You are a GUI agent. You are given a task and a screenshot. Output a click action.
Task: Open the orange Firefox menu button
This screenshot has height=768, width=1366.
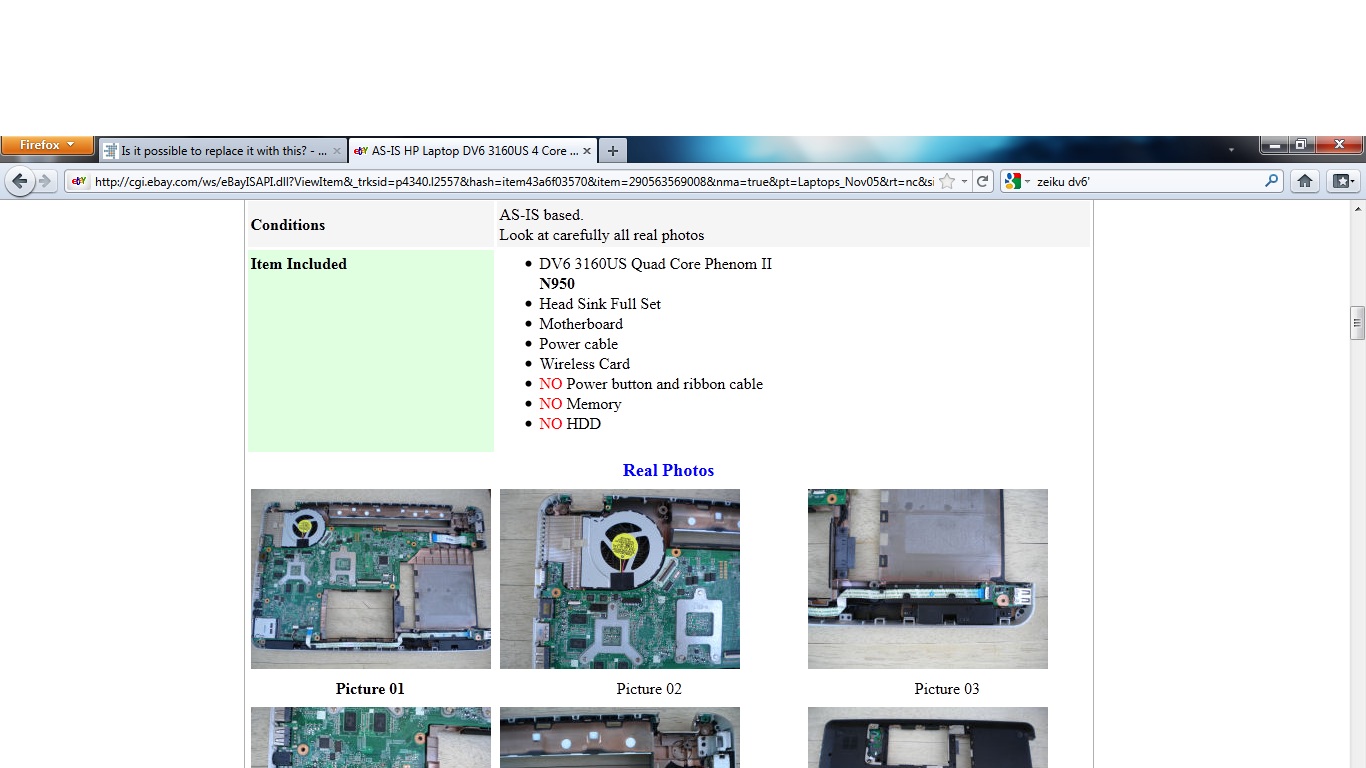(x=47, y=145)
